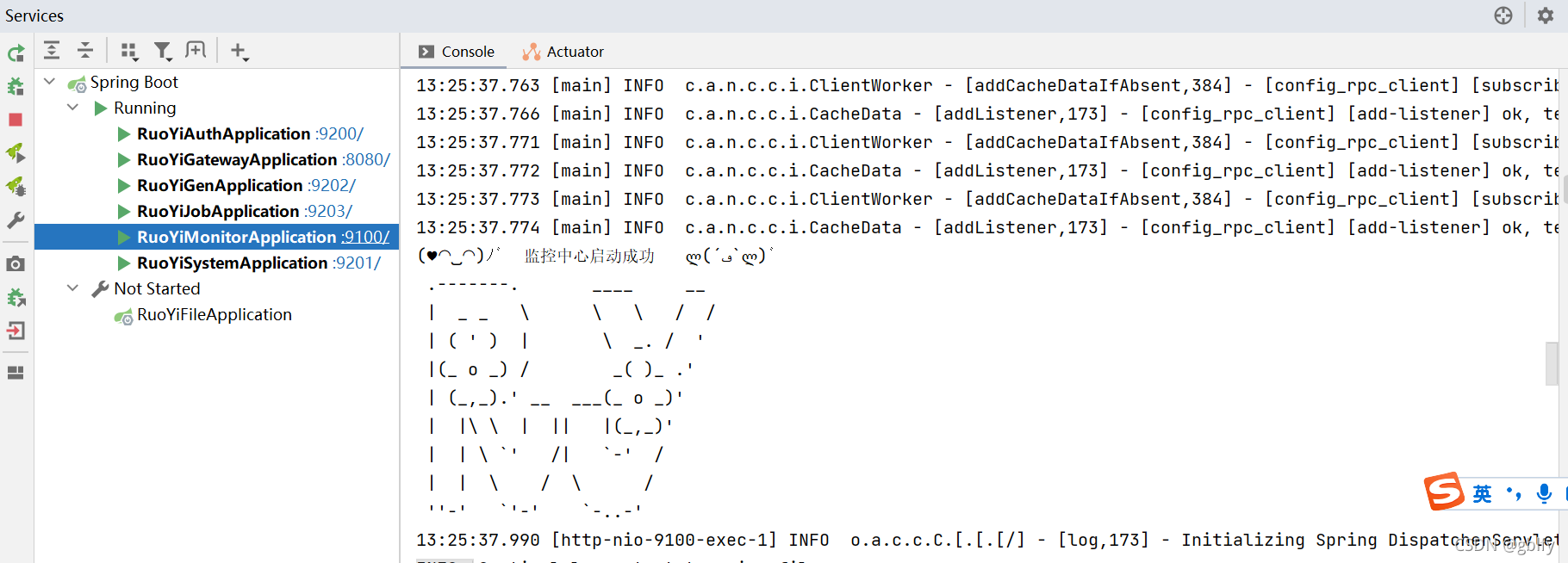The height and width of the screenshot is (563, 1568).
Task: Switch to the Console tab
Action: point(457,52)
